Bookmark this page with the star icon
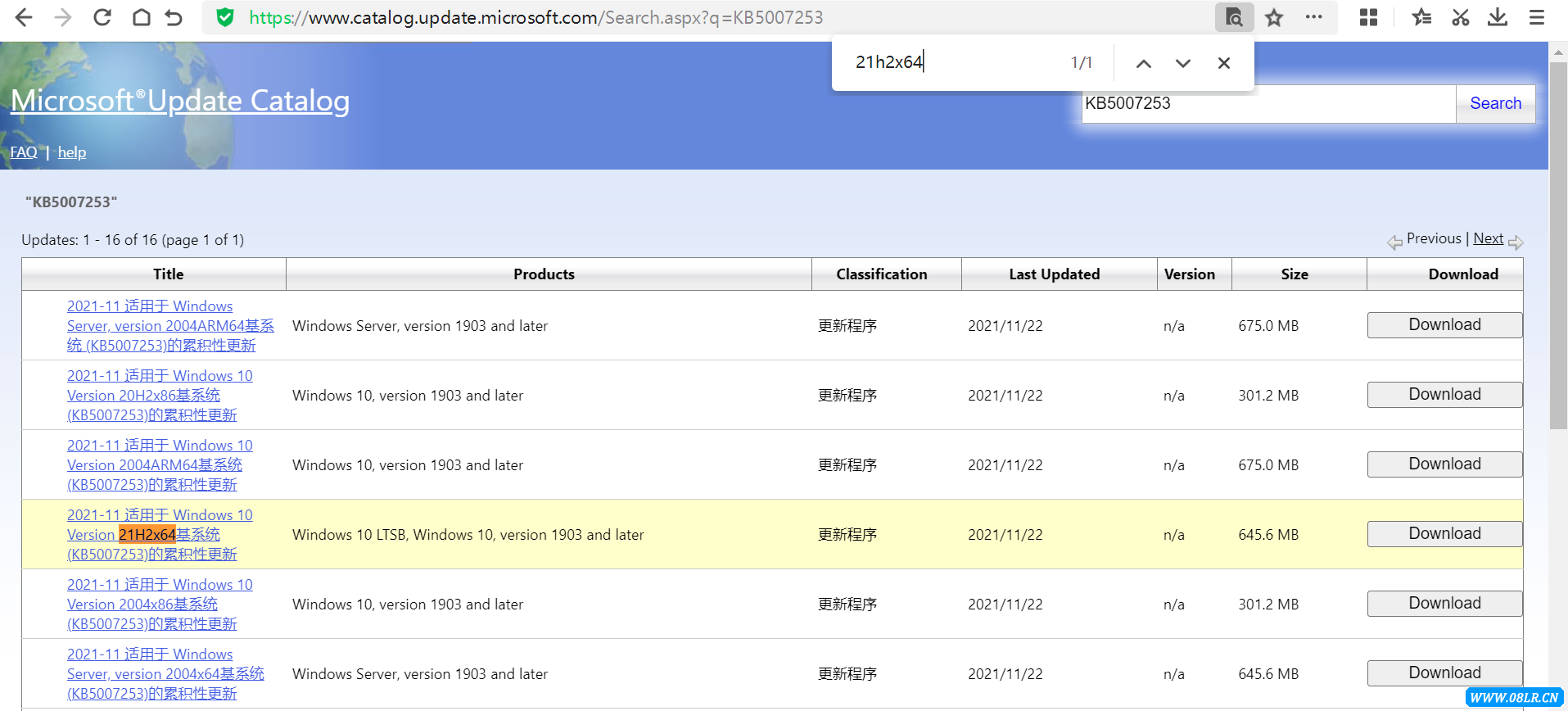 pyautogui.click(x=1274, y=17)
